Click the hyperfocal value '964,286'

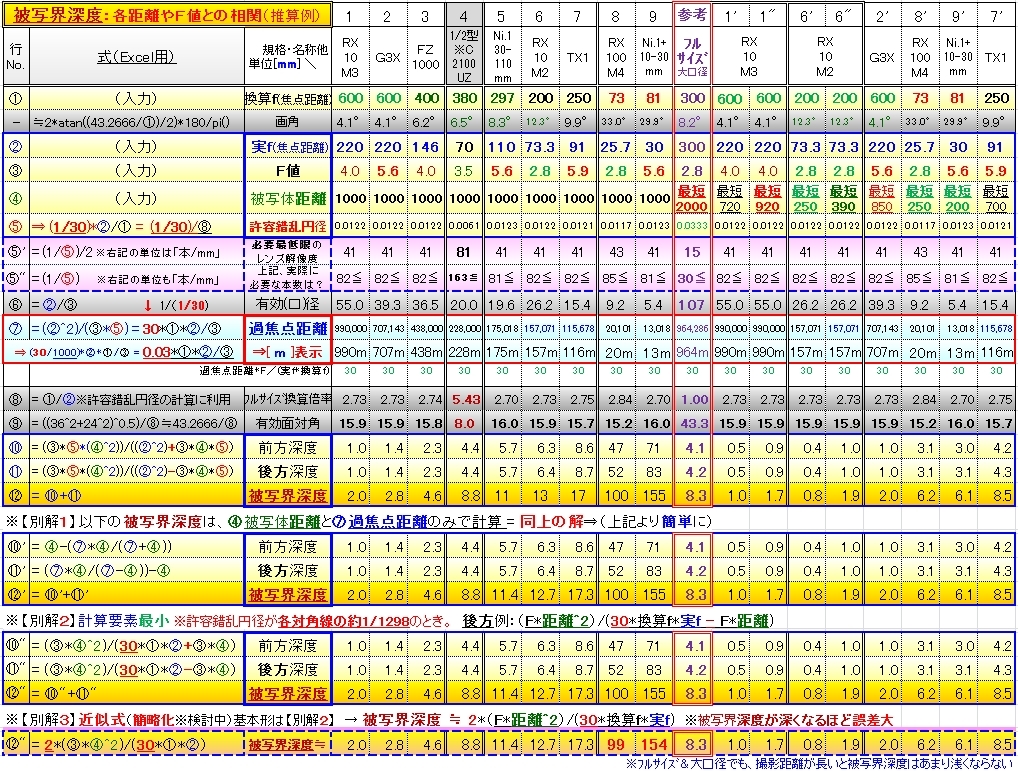coord(692,329)
